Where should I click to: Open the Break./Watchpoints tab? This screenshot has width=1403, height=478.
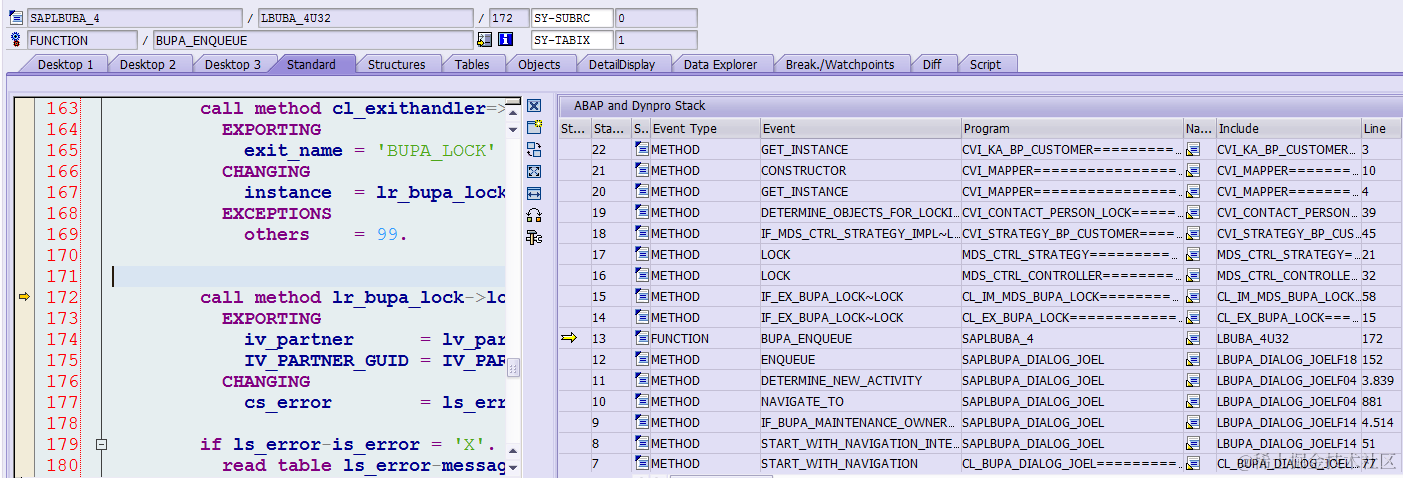tap(840, 64)
